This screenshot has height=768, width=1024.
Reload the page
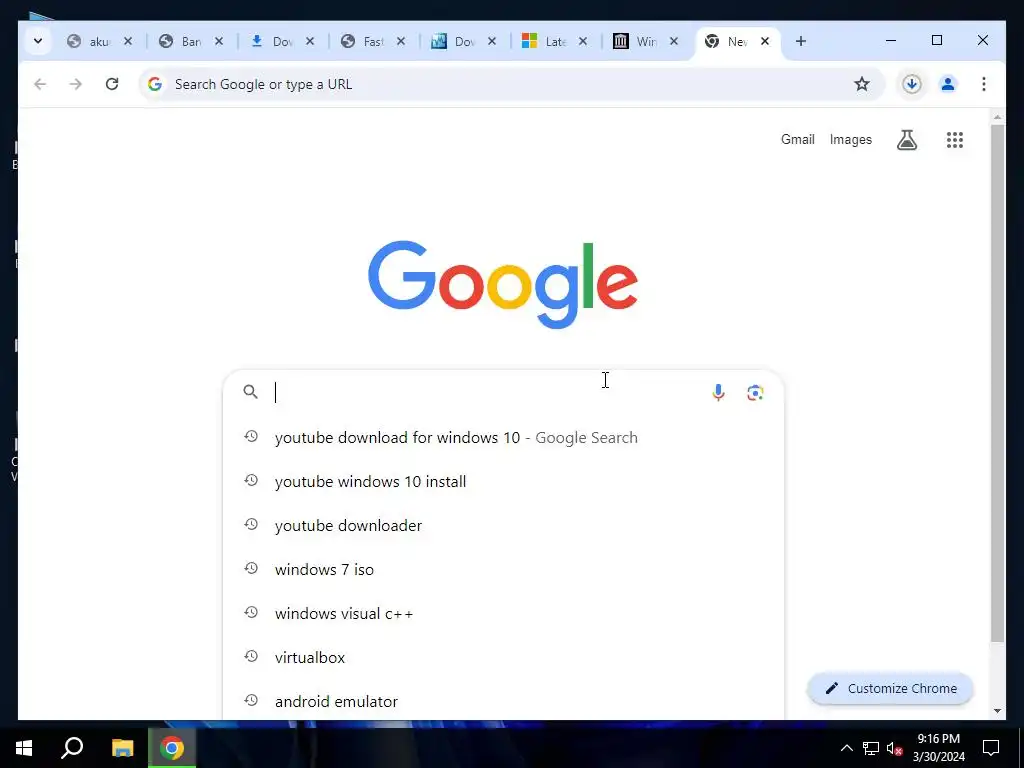[112, 84]
